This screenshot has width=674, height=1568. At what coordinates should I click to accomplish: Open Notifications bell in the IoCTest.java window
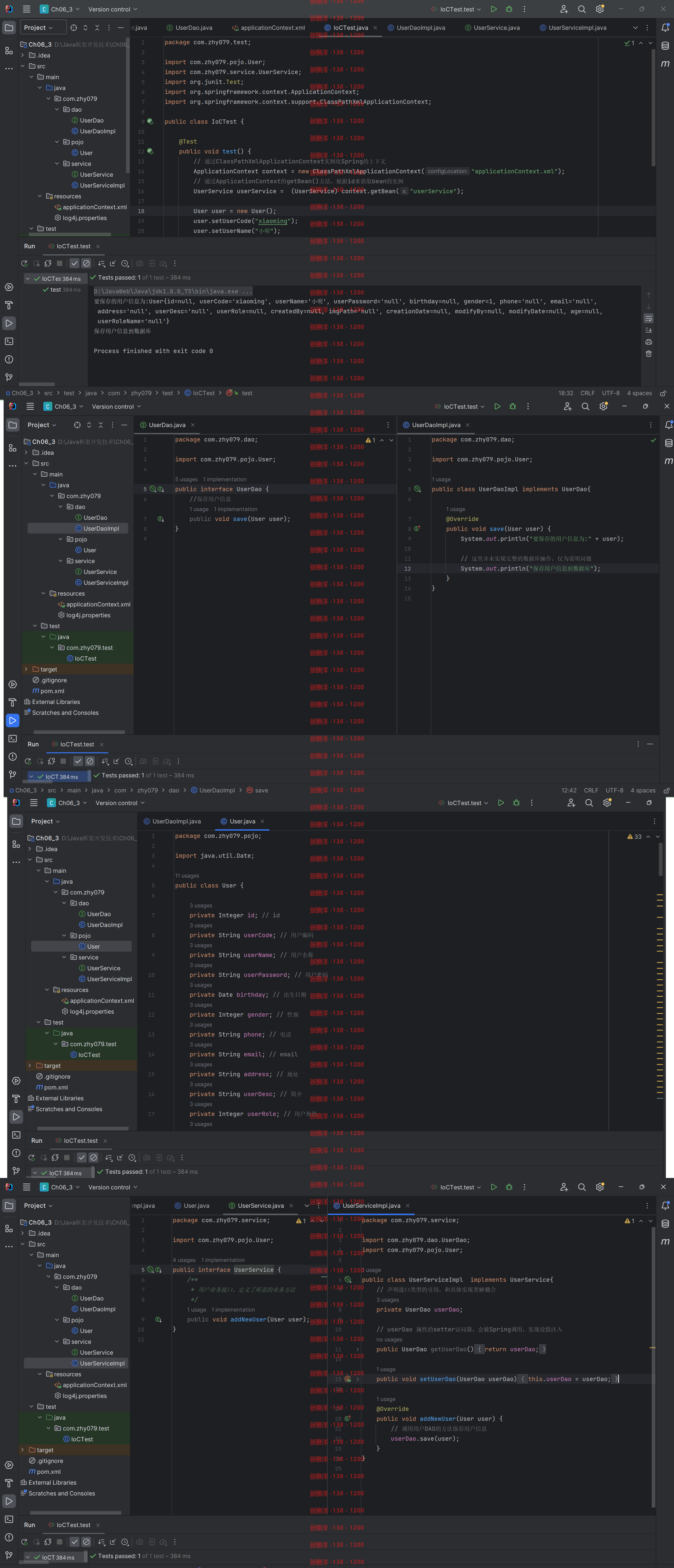pos(665,27)
